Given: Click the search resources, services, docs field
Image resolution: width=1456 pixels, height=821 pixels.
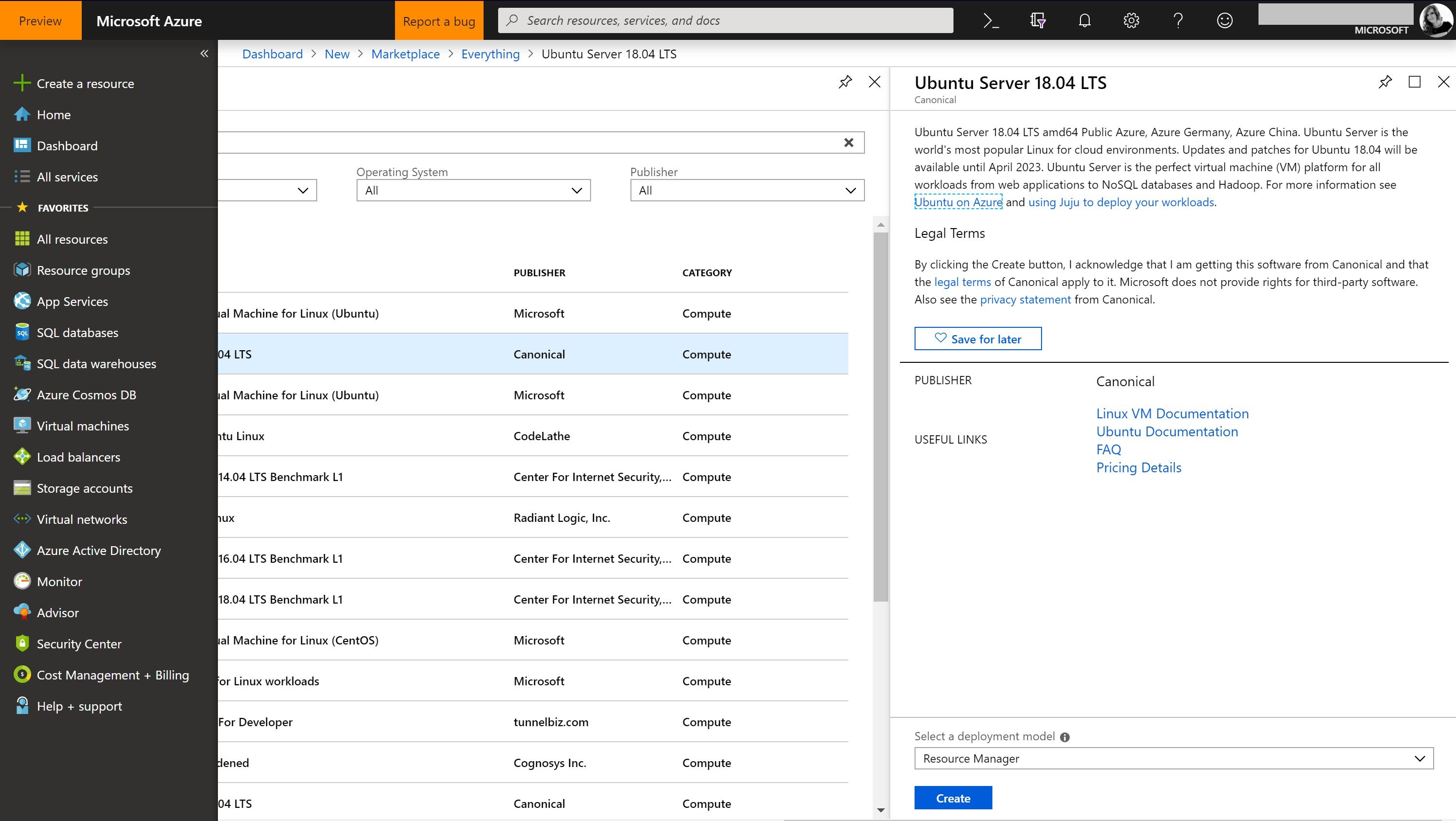Looking at the screenshot, I should tap(725, 20).
